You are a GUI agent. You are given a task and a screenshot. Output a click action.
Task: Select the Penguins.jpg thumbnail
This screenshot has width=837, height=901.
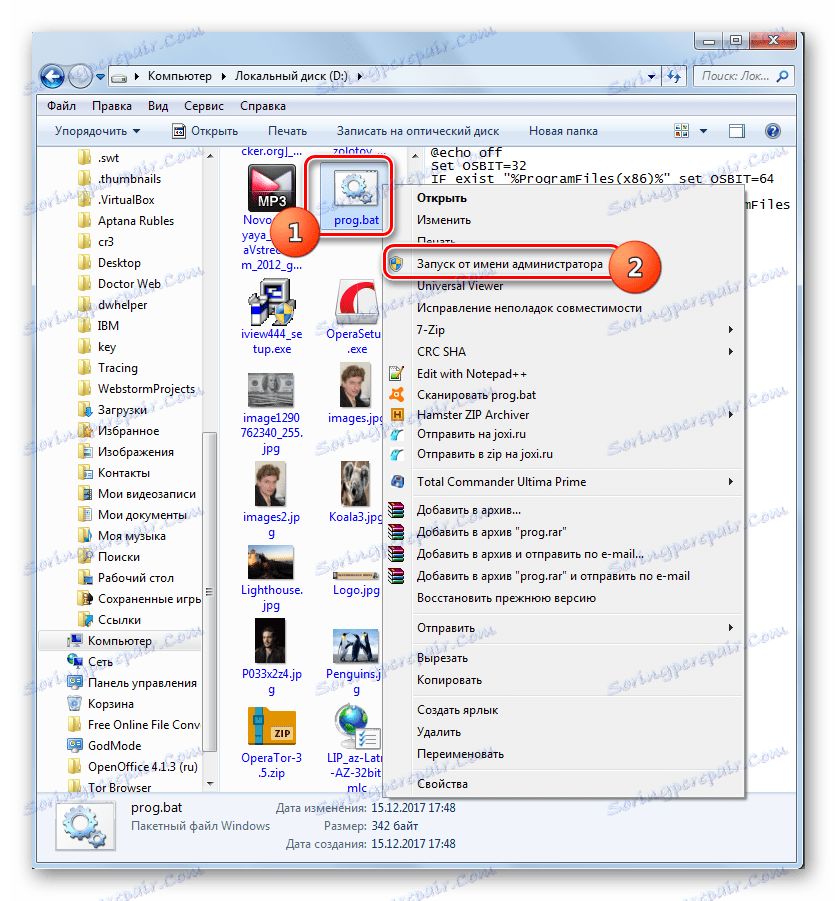(356, 646)
